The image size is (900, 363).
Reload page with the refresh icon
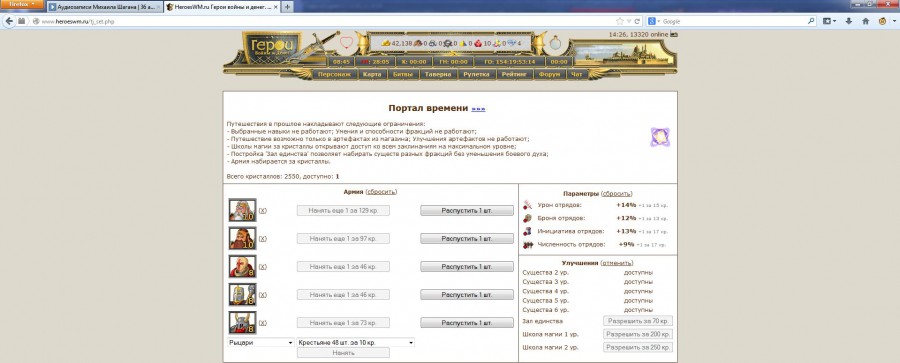click(x=637, y=21)
